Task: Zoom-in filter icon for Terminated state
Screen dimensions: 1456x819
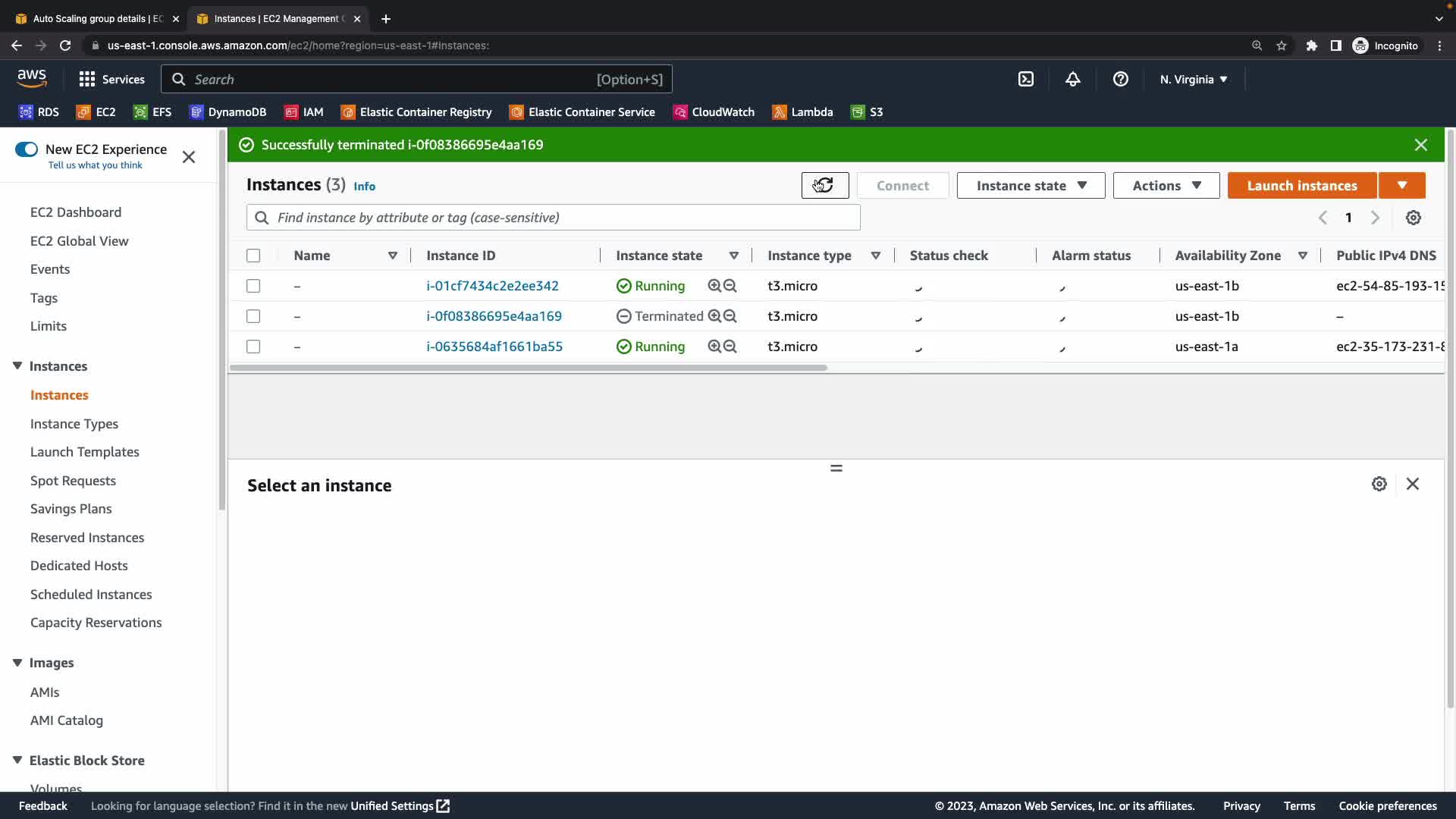Action: pyautogui.click(x=714, y=316)
